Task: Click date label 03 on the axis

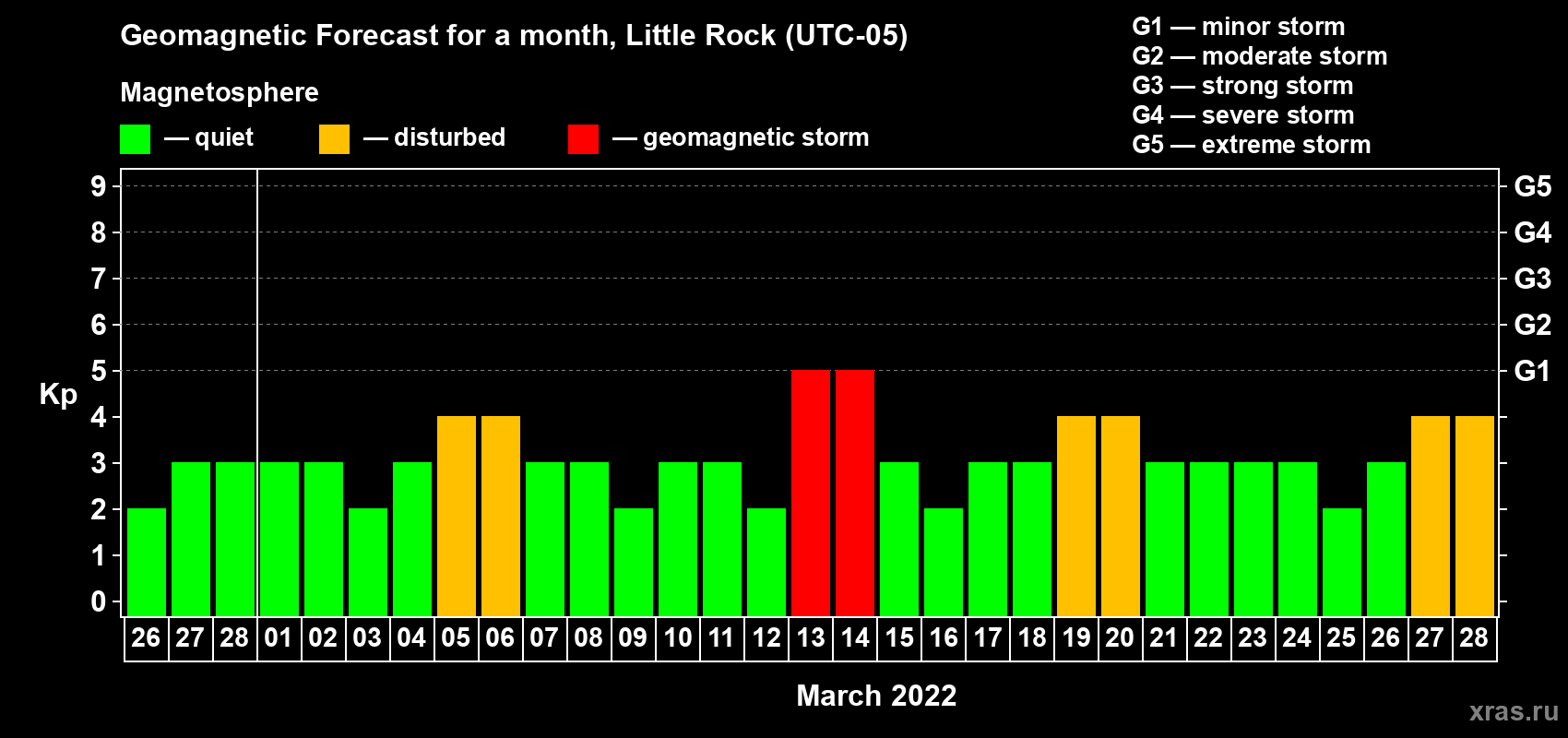Action: click(x=367, y=637)
